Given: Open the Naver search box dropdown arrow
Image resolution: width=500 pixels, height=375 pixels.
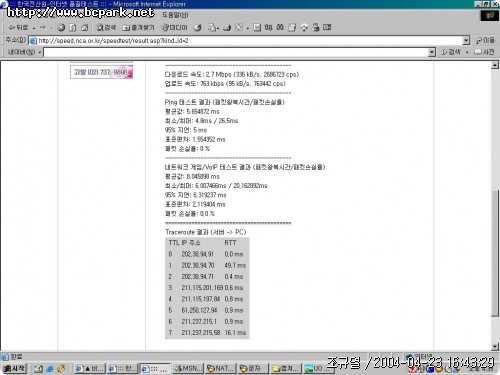Looking at the screenshot, I should [432, 52].
